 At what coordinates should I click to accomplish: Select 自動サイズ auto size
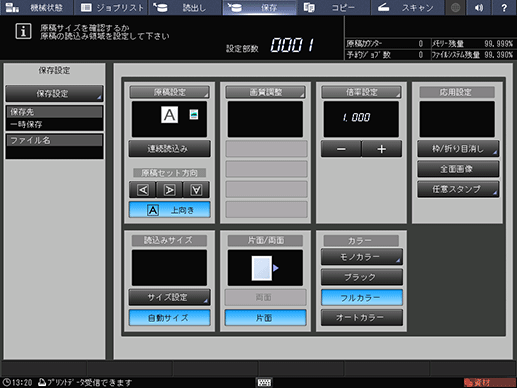click(x=170, y=318)
